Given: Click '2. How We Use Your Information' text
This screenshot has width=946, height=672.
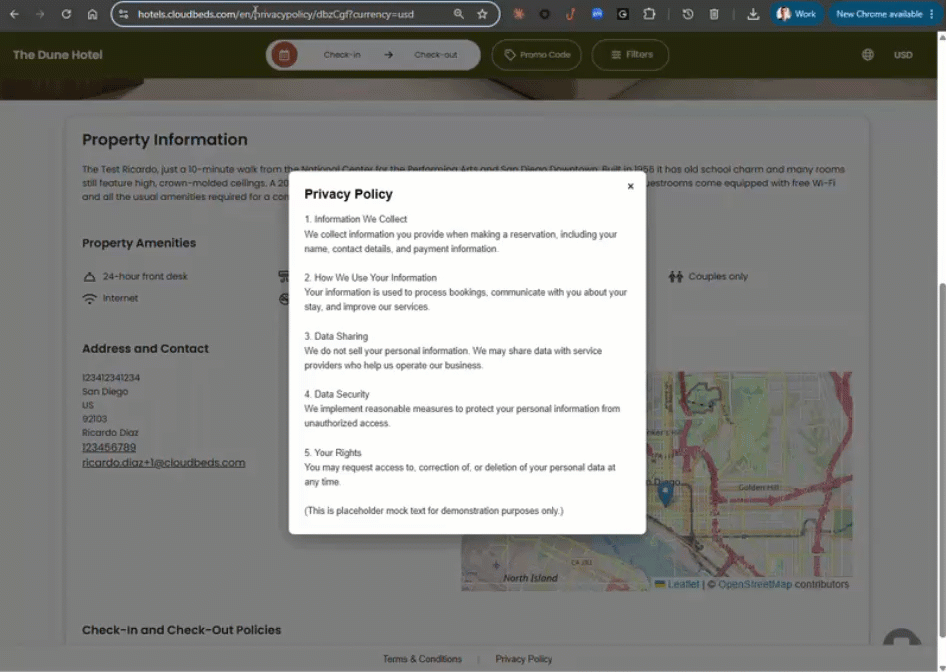Looking at the screenshot, I should point(370,277).
